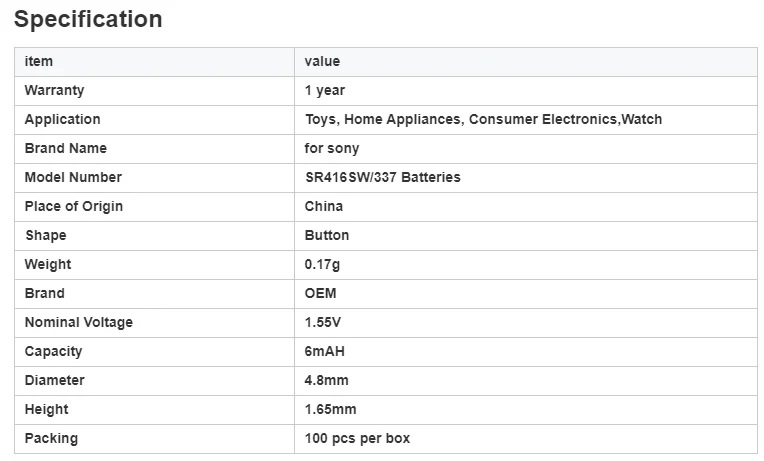The height and width of the screenshot is (461, 764).
Task: Click the OEM brand value
Action: 320,293
